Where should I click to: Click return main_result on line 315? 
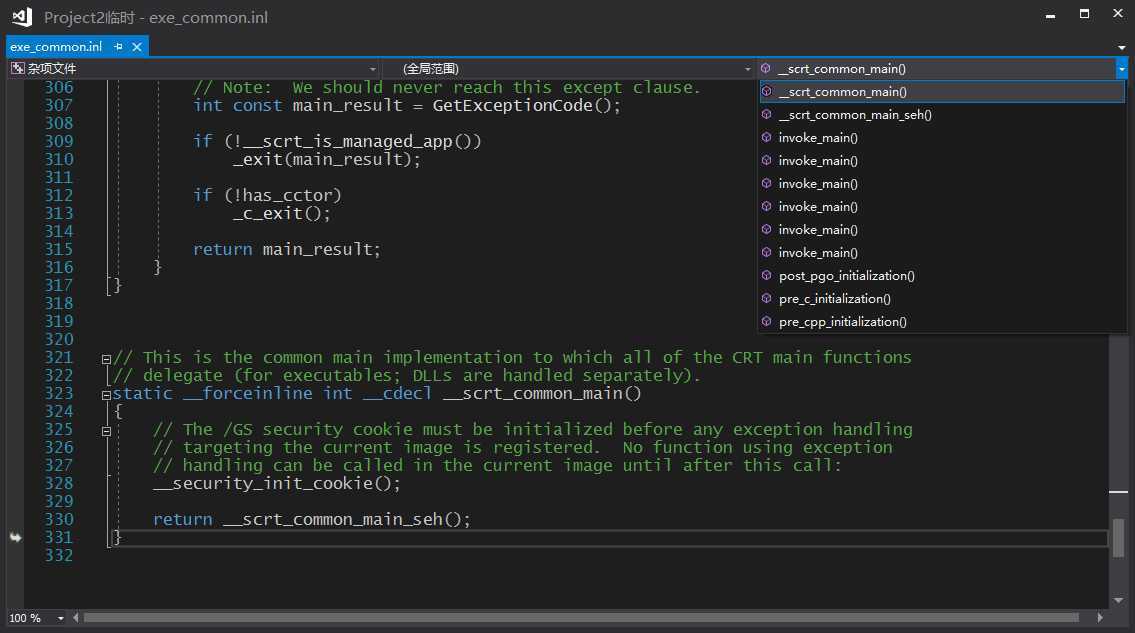click(287, 250)
